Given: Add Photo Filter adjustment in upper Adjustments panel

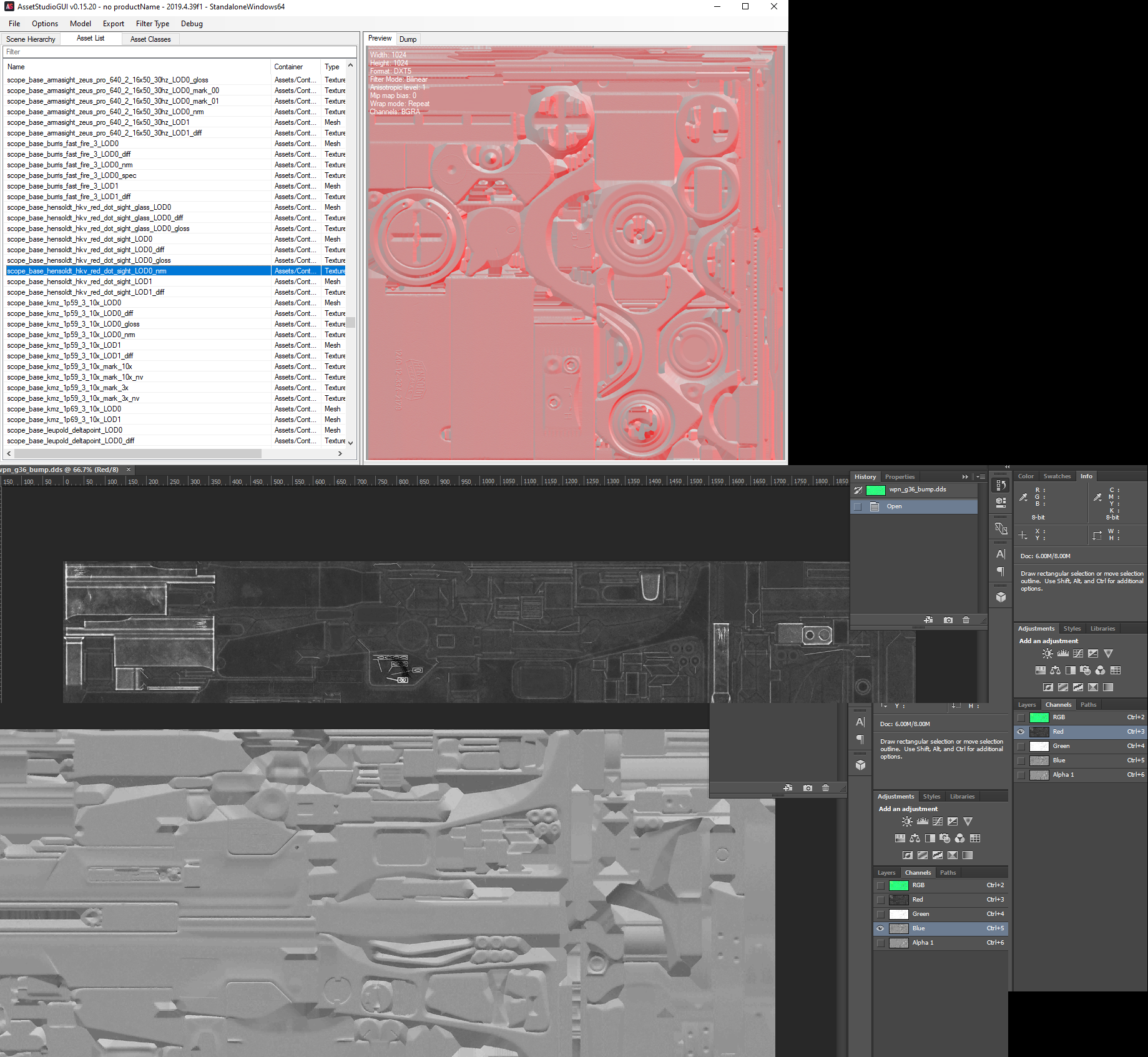Looking at the screenshot, I should (x=1086, y=671).
